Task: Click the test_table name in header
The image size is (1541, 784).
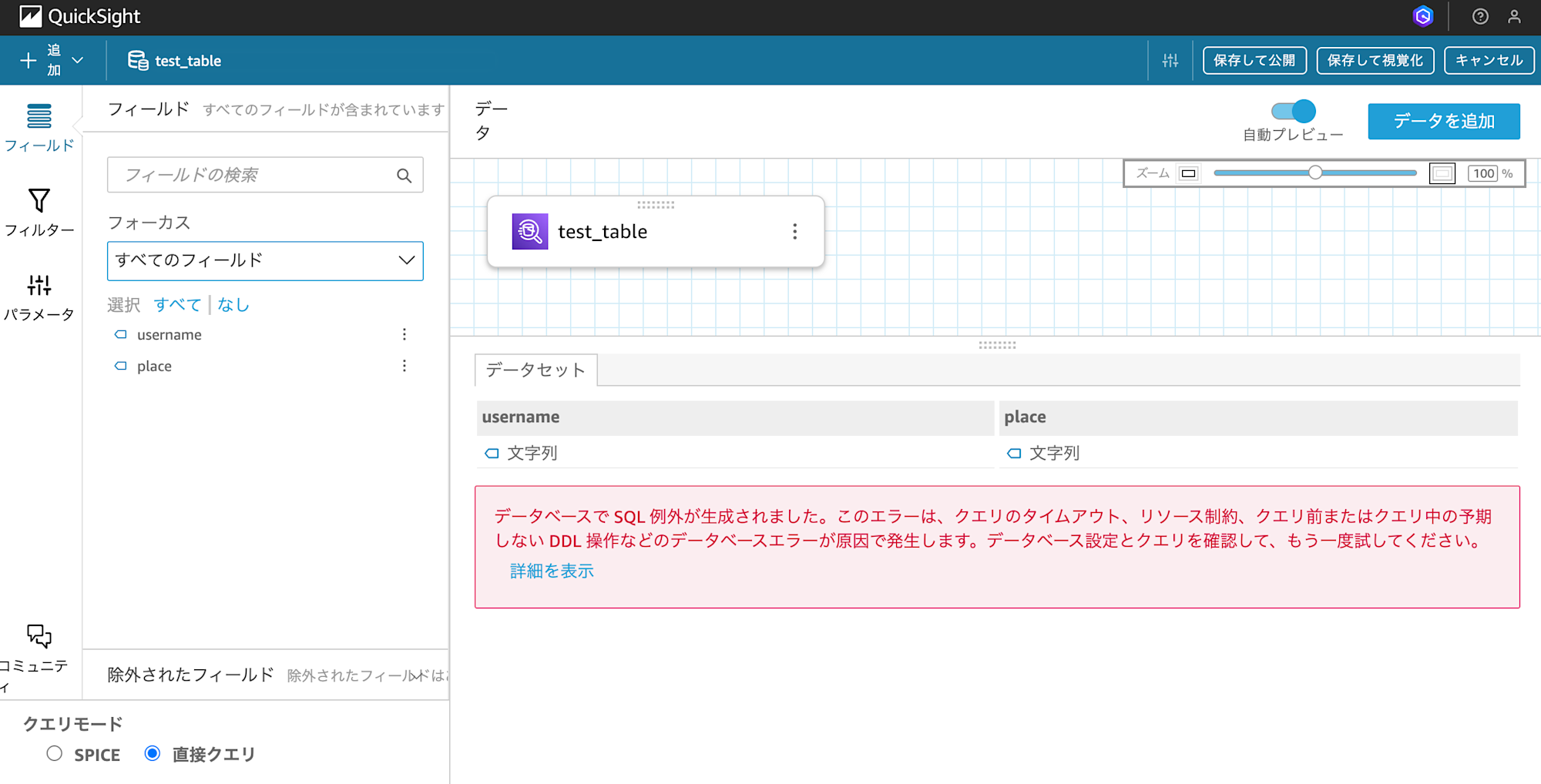Action: coord(188,61)
